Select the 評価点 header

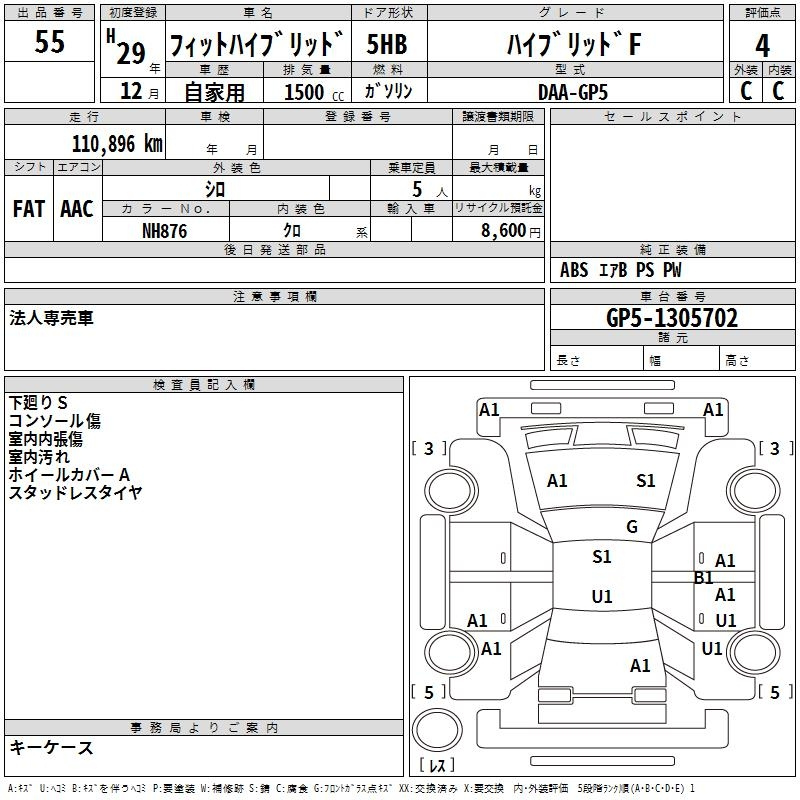762,13
